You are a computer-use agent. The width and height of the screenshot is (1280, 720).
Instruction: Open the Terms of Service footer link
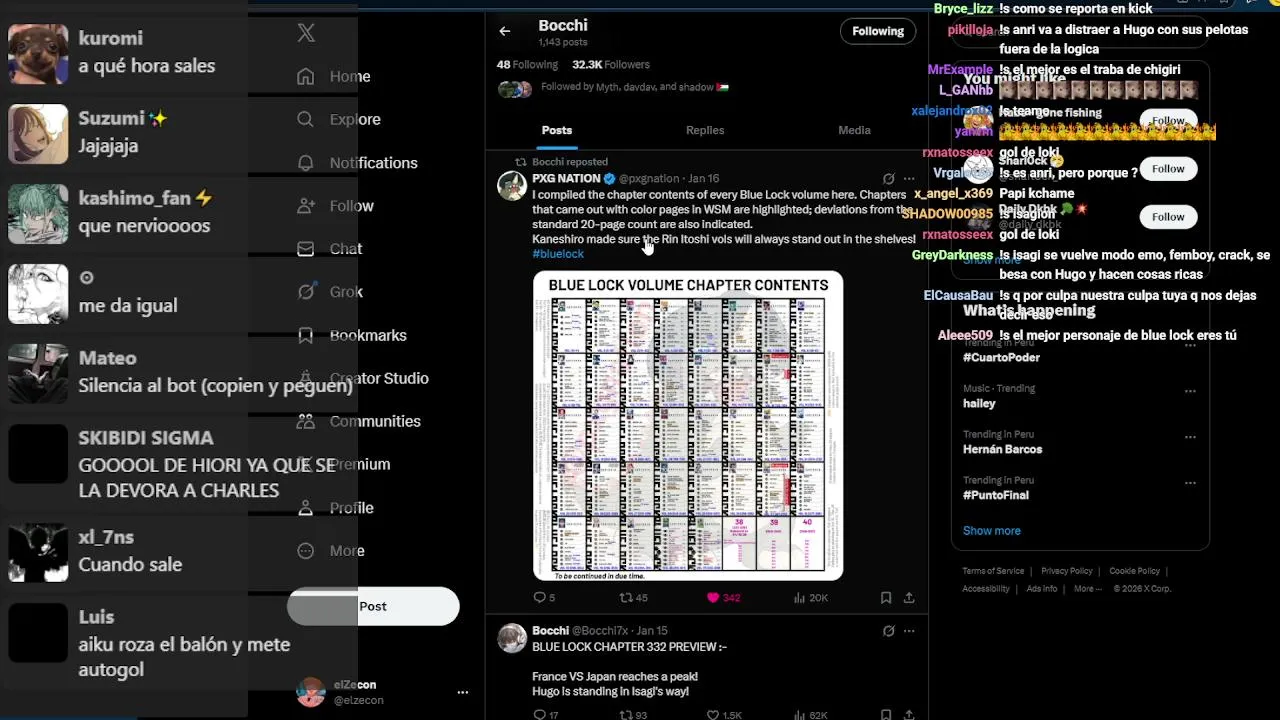click(993, 571)
